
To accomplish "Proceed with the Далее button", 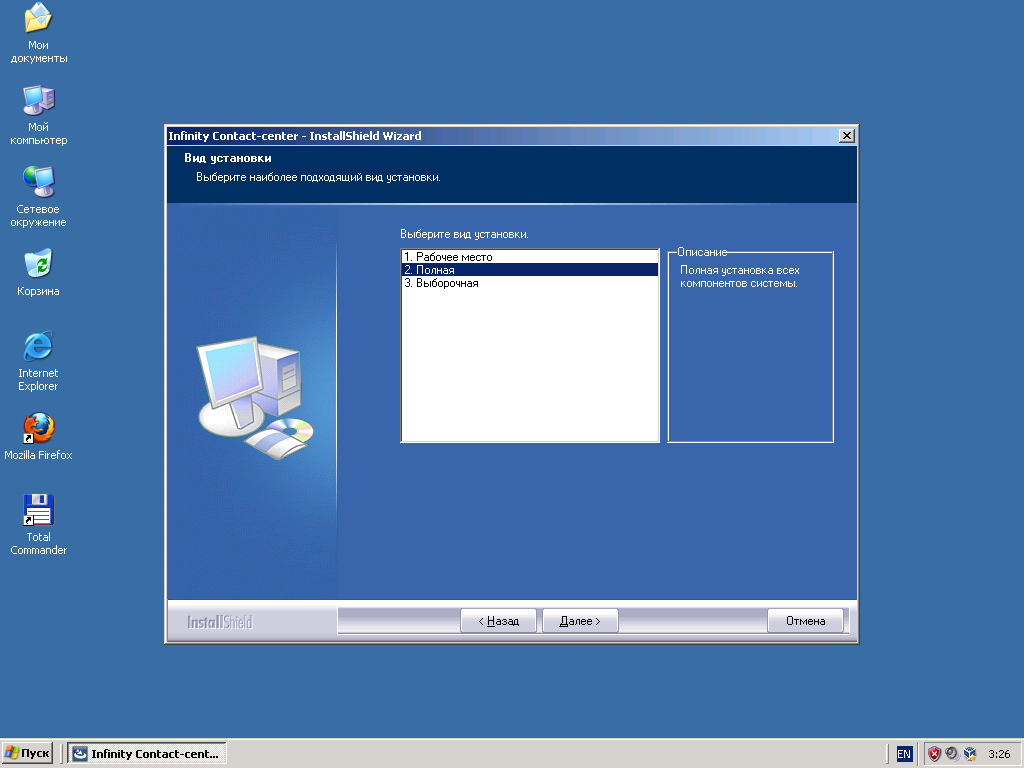I will [x=580, y=621].
